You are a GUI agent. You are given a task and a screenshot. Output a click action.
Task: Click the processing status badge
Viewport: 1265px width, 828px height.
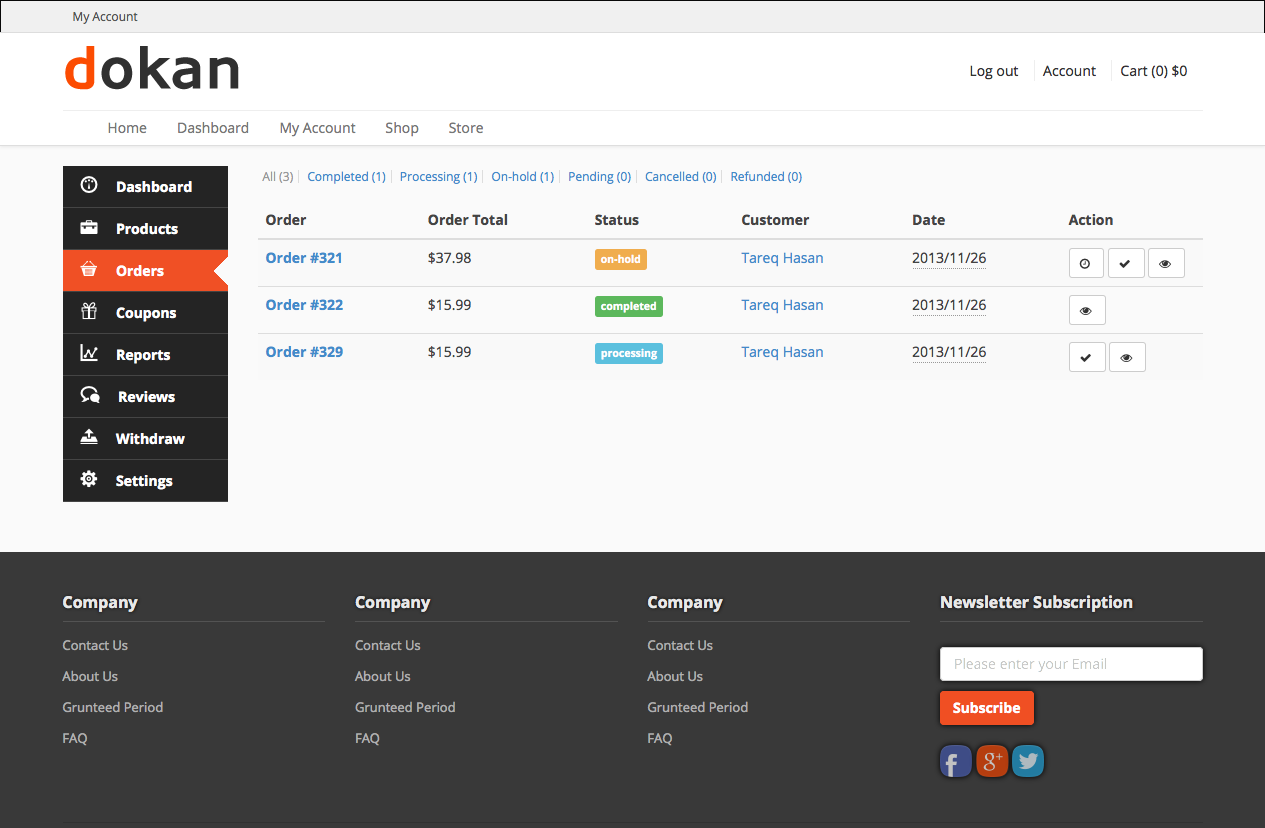pyautogui.click(x=629, y=353)
